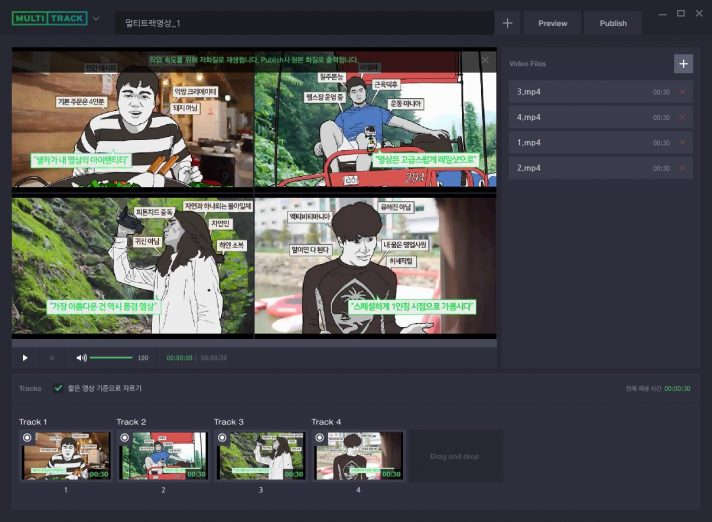Remove 3.mp4 using its red X
This screenshot has height=522, width=712.
coord(683,92)
